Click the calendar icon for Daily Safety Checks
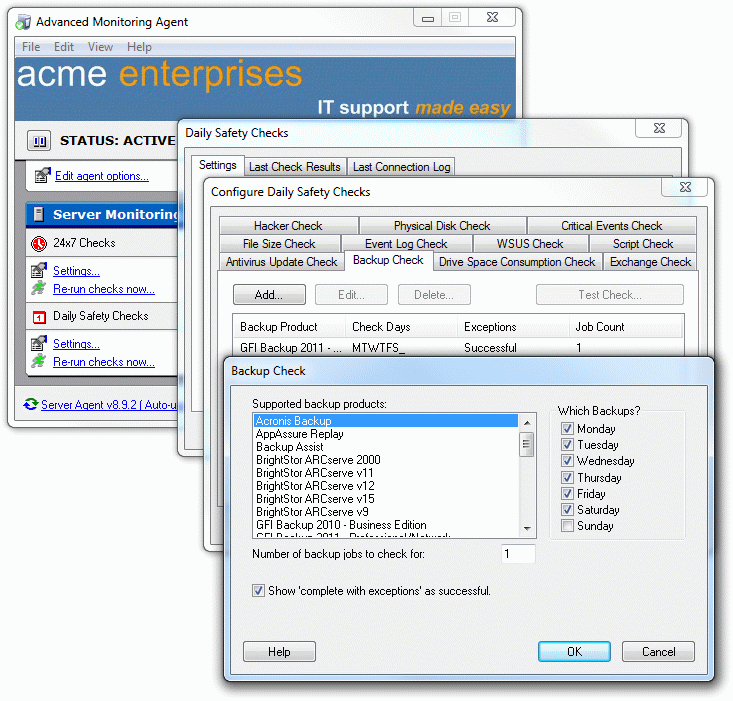 click(39, 317)
